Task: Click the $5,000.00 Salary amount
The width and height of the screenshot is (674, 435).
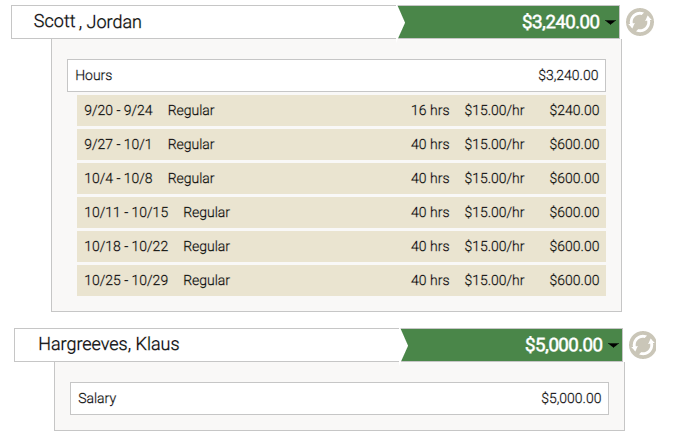Action: point(571,398)
